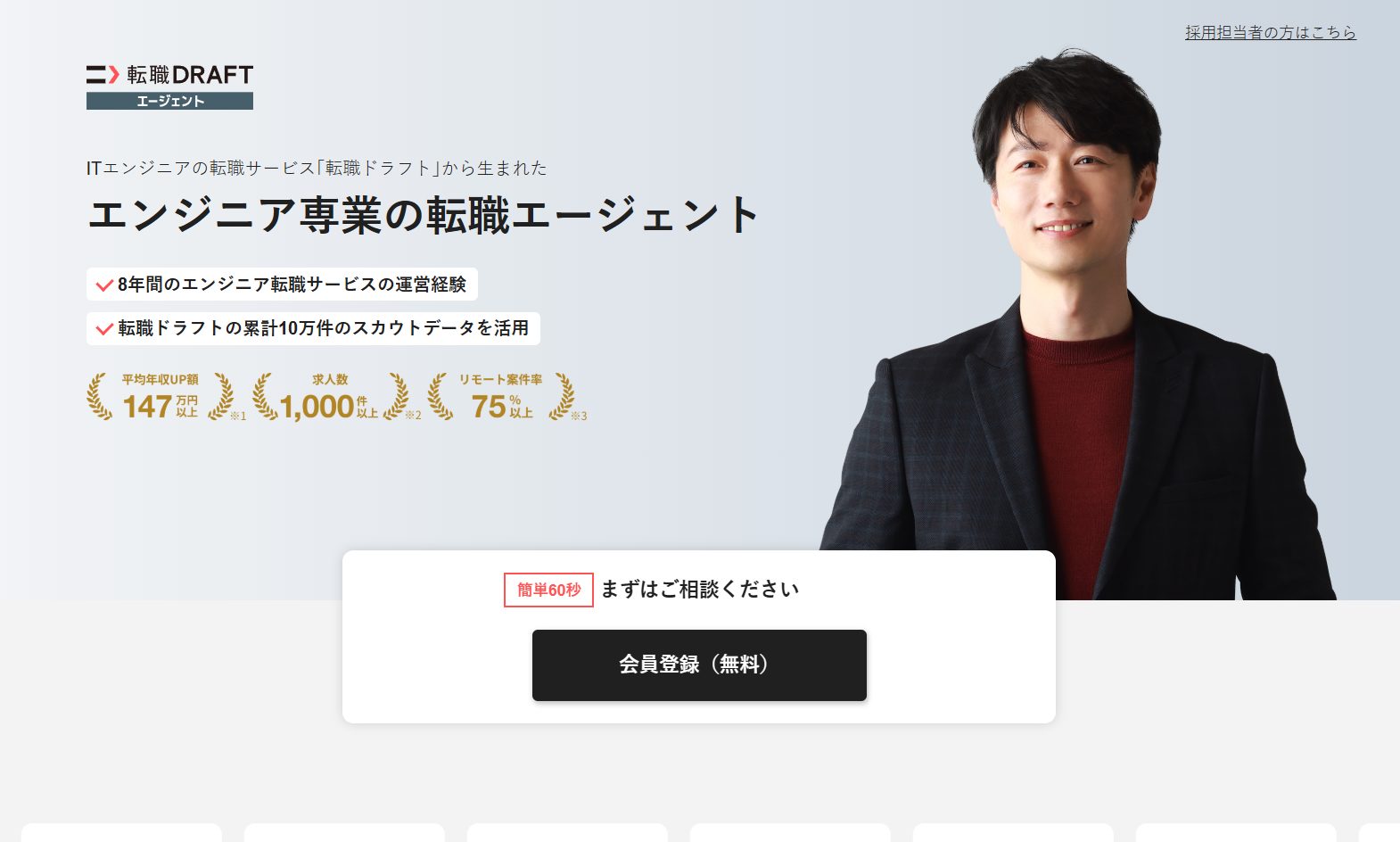Image resolution: width=1400 pixels, height=842 pixels.
Task: Click the ITエンジニアの転職サービス subtitle text
Action: point(317,168)
